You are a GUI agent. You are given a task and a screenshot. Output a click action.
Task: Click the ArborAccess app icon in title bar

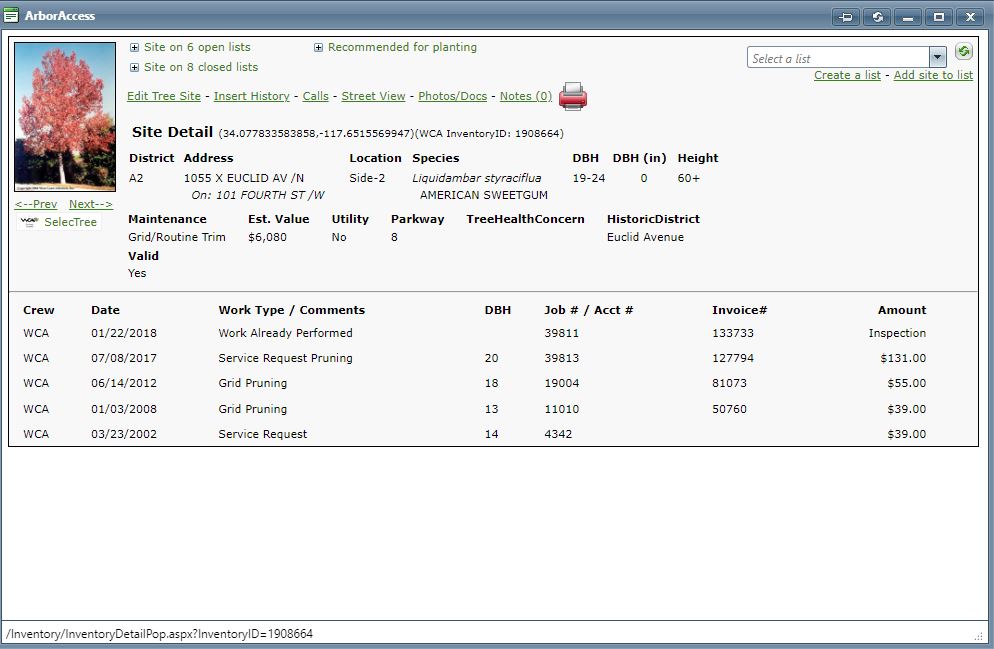point(11,15)
